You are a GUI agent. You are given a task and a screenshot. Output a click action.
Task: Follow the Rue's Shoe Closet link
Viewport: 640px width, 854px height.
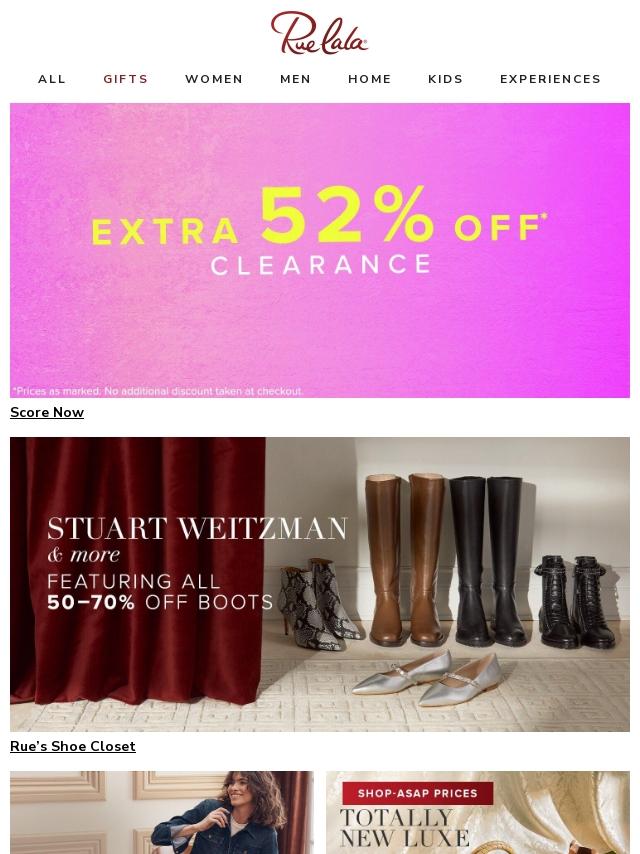(x=72, y=746)
